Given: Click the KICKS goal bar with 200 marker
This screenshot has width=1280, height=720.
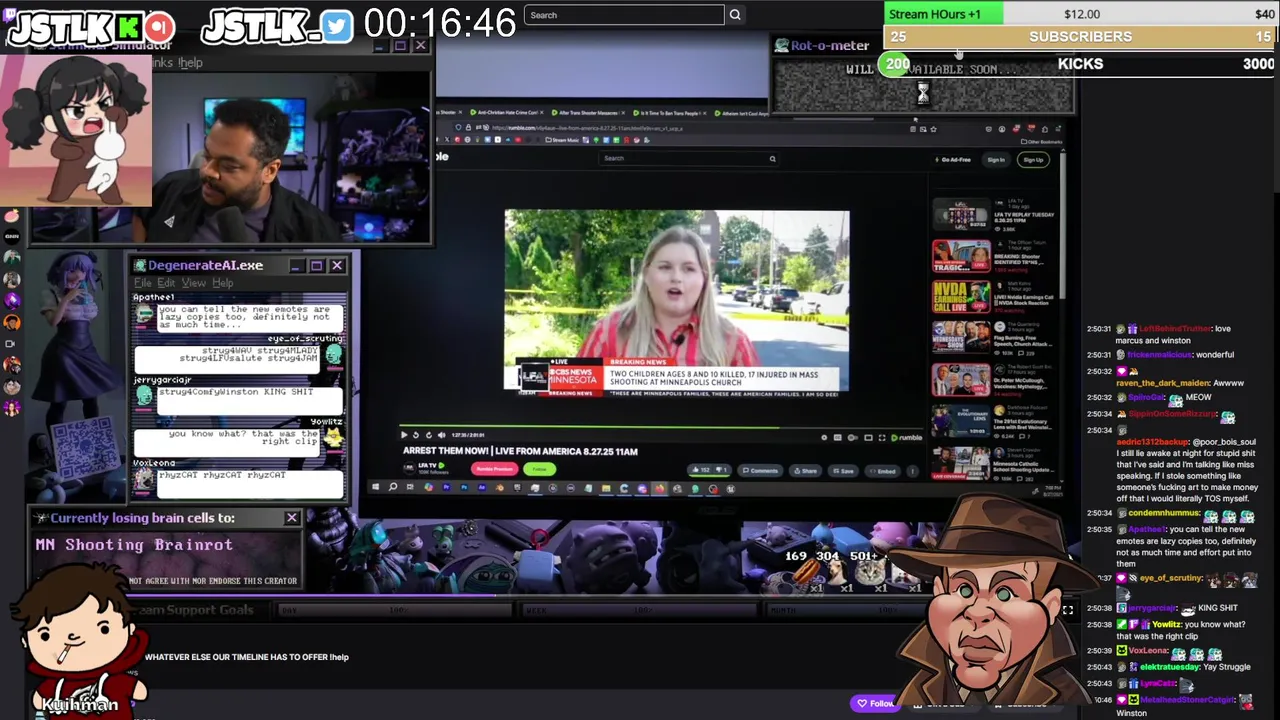Looking at the screenshot, I should [1080, 64].
